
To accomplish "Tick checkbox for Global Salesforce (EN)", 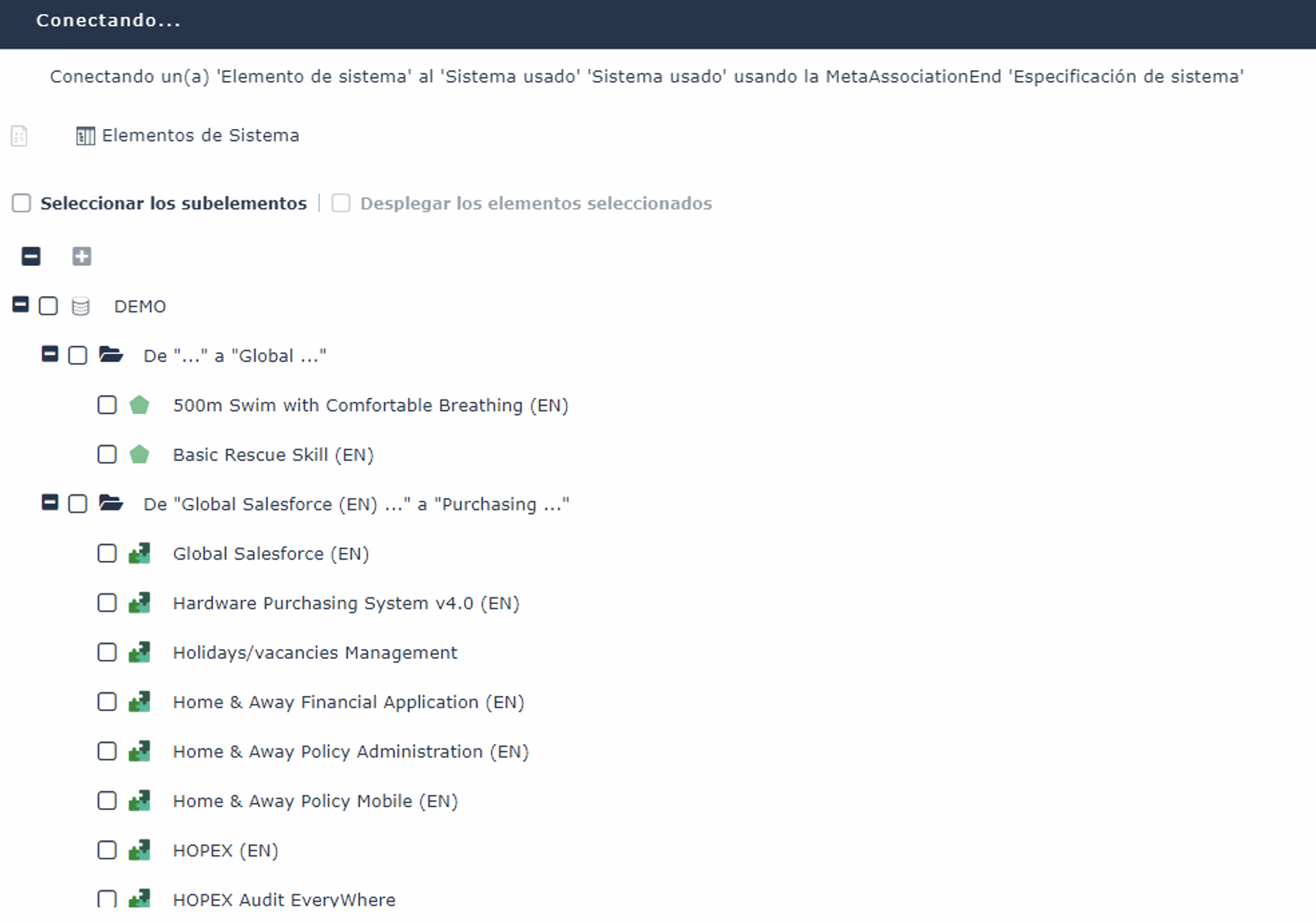I will [x=107, y=553].
